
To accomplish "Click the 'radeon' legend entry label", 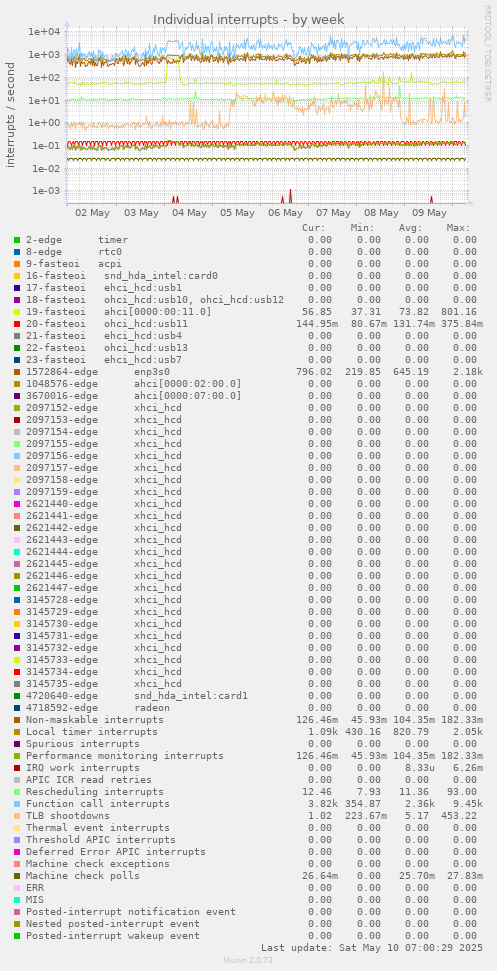I will point(152,708).
